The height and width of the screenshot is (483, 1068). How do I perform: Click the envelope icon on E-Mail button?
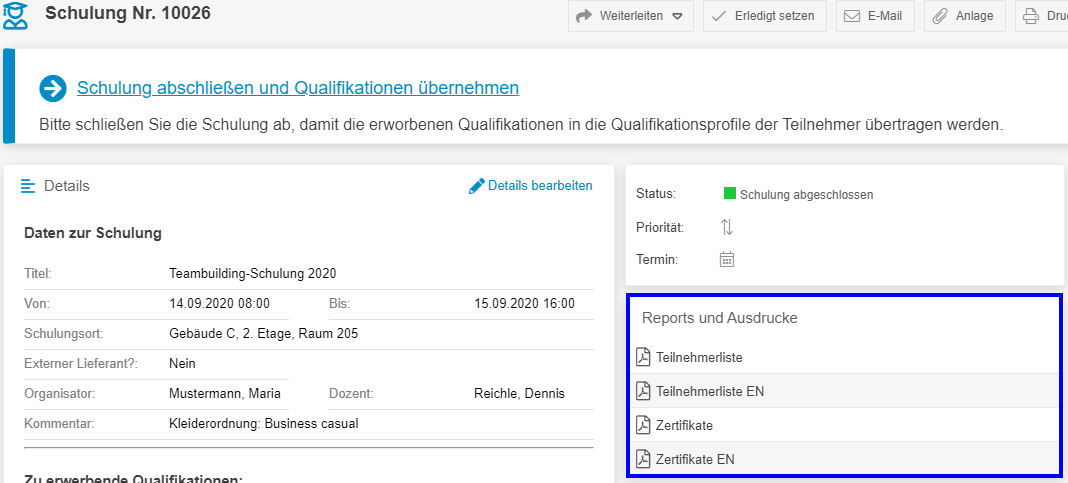852,16
